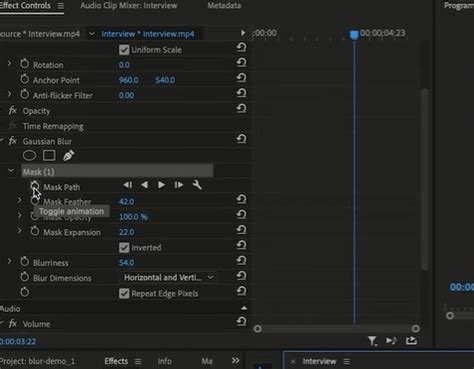
Task: Reset the Mask Feather parameter
Action: 241,199
